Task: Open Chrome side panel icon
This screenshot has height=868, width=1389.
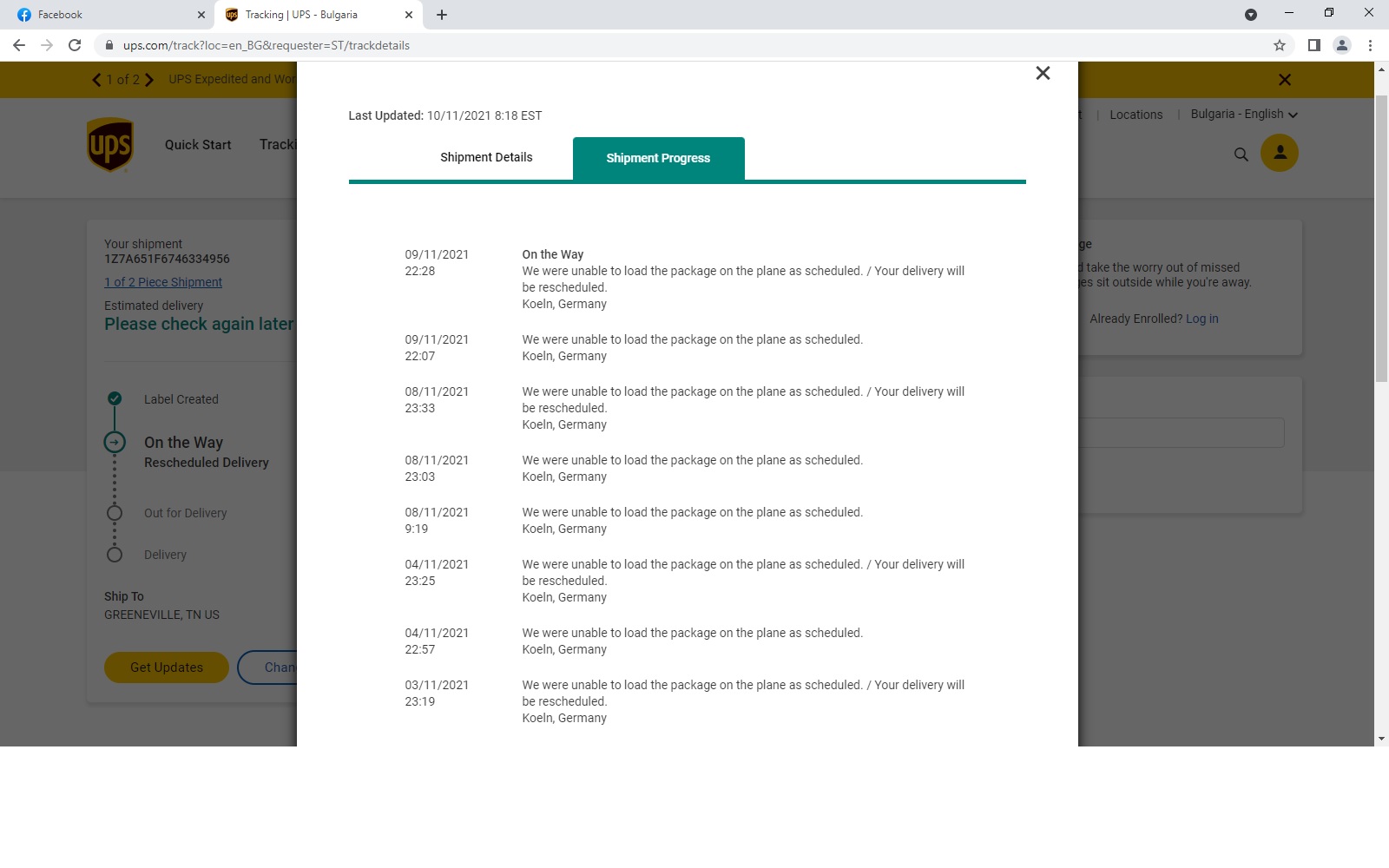Action: pyautogui.click(x=1313, y=45)
